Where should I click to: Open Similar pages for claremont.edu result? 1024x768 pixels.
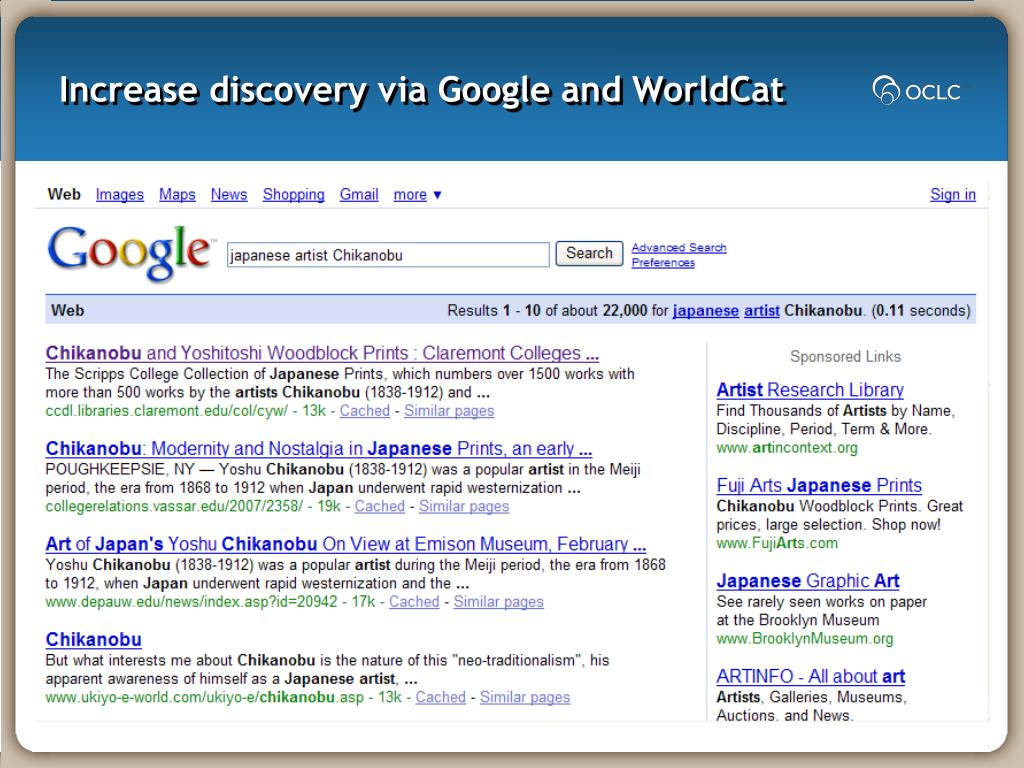pyautogui.click(x=449, y=411)
